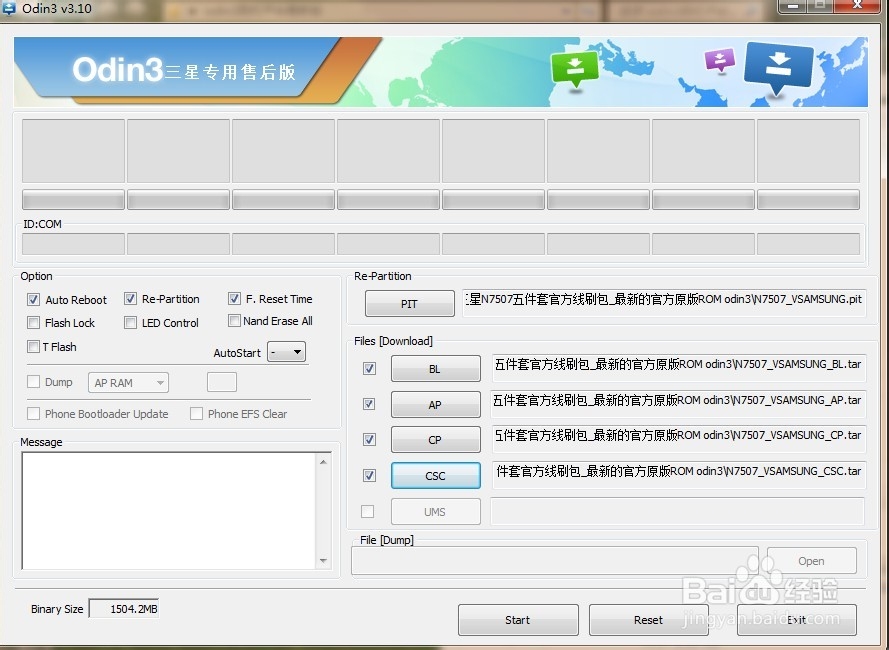Click Message box scroll down arrow
889x650 pixels.
coord(323,561)
